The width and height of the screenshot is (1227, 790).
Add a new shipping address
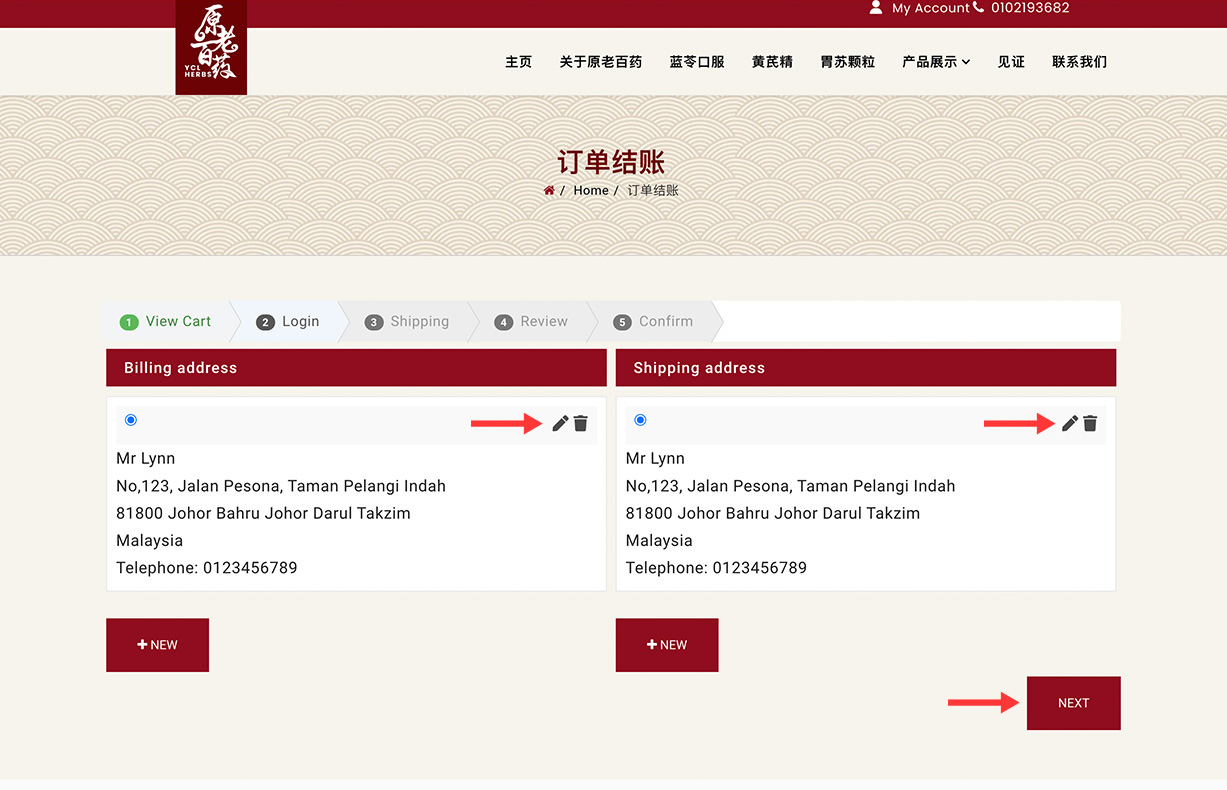667,645
